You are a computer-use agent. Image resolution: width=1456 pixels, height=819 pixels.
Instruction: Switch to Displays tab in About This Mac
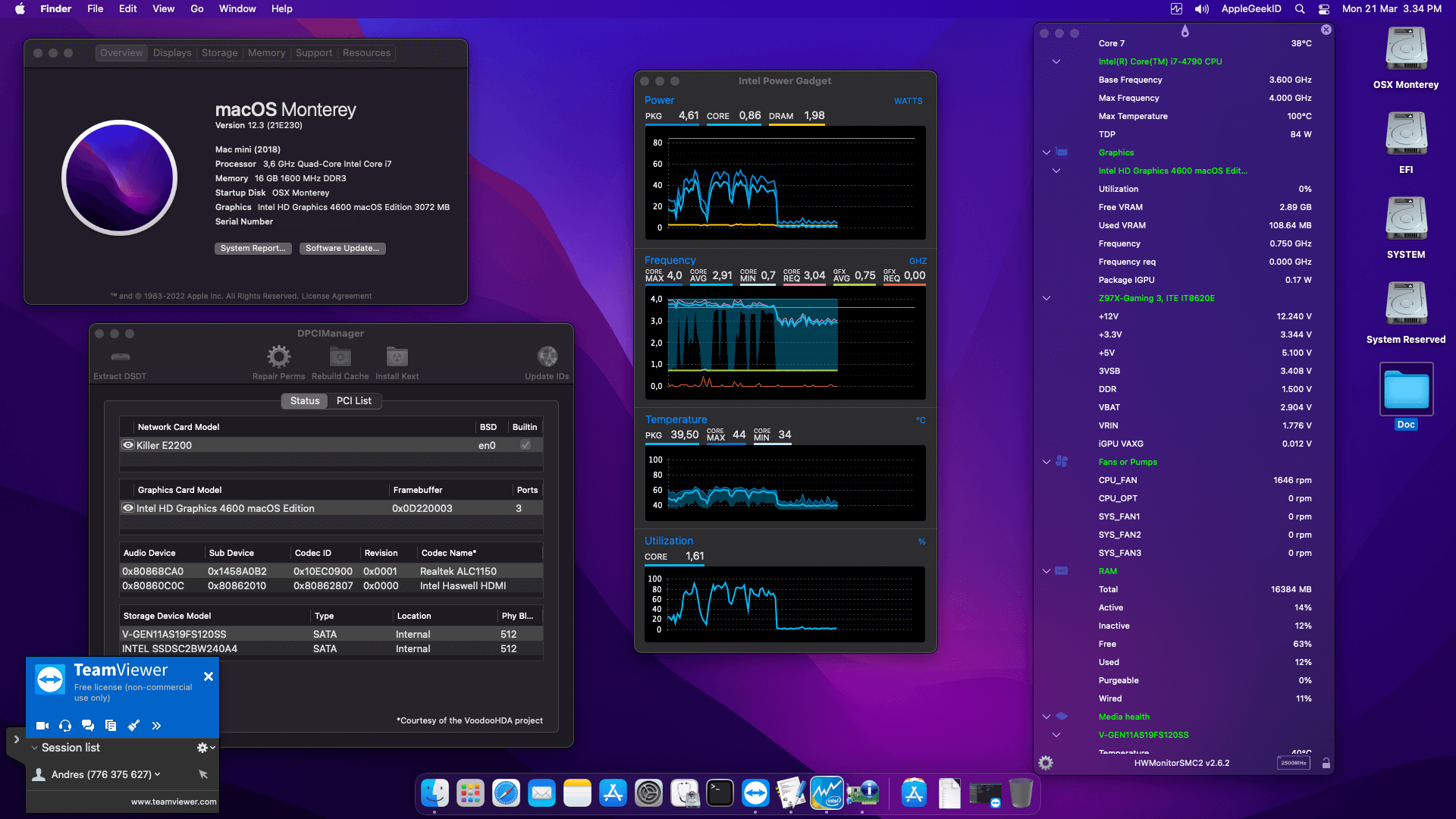pyautogui.click(x=172, y=53)
